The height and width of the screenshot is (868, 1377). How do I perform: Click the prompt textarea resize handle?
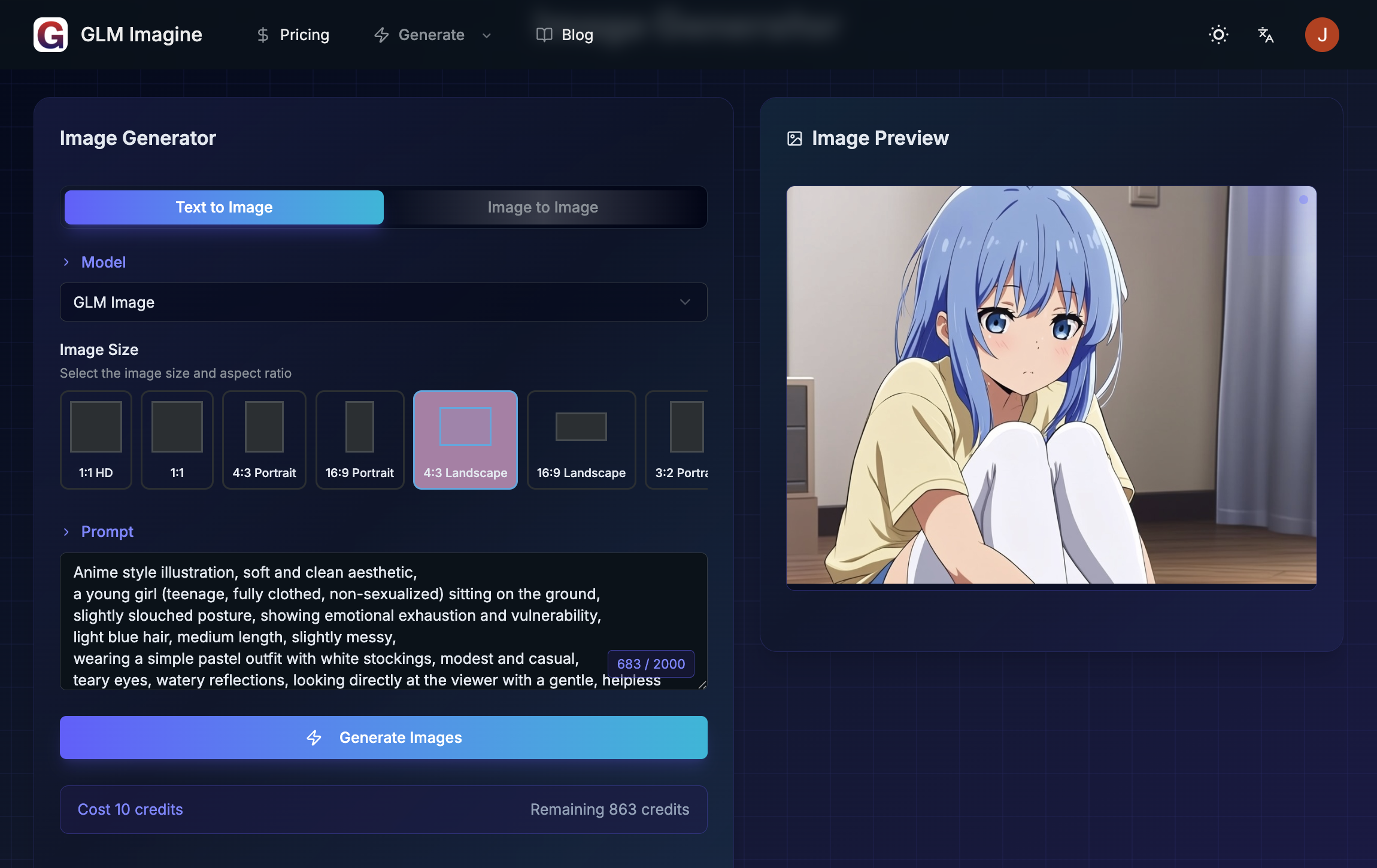tap(702, 685)
